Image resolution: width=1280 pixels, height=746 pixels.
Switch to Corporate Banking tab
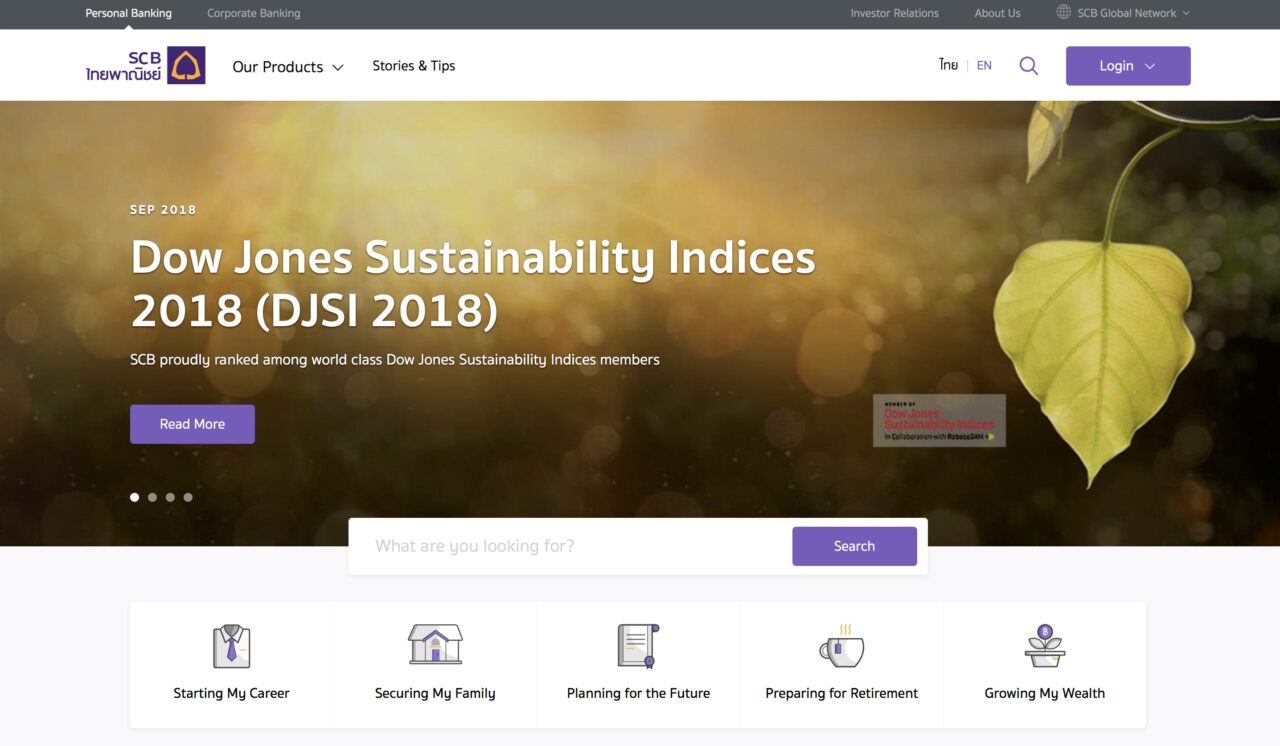pos(253,13)
